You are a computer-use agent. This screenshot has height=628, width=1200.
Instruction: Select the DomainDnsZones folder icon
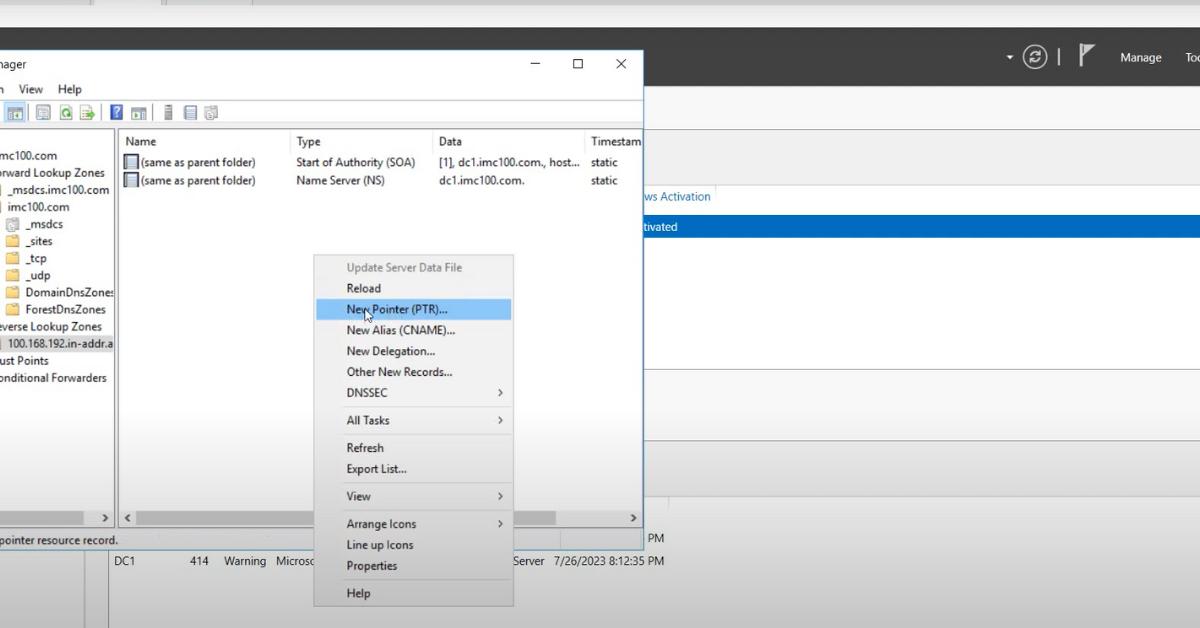tap(13, 292)
